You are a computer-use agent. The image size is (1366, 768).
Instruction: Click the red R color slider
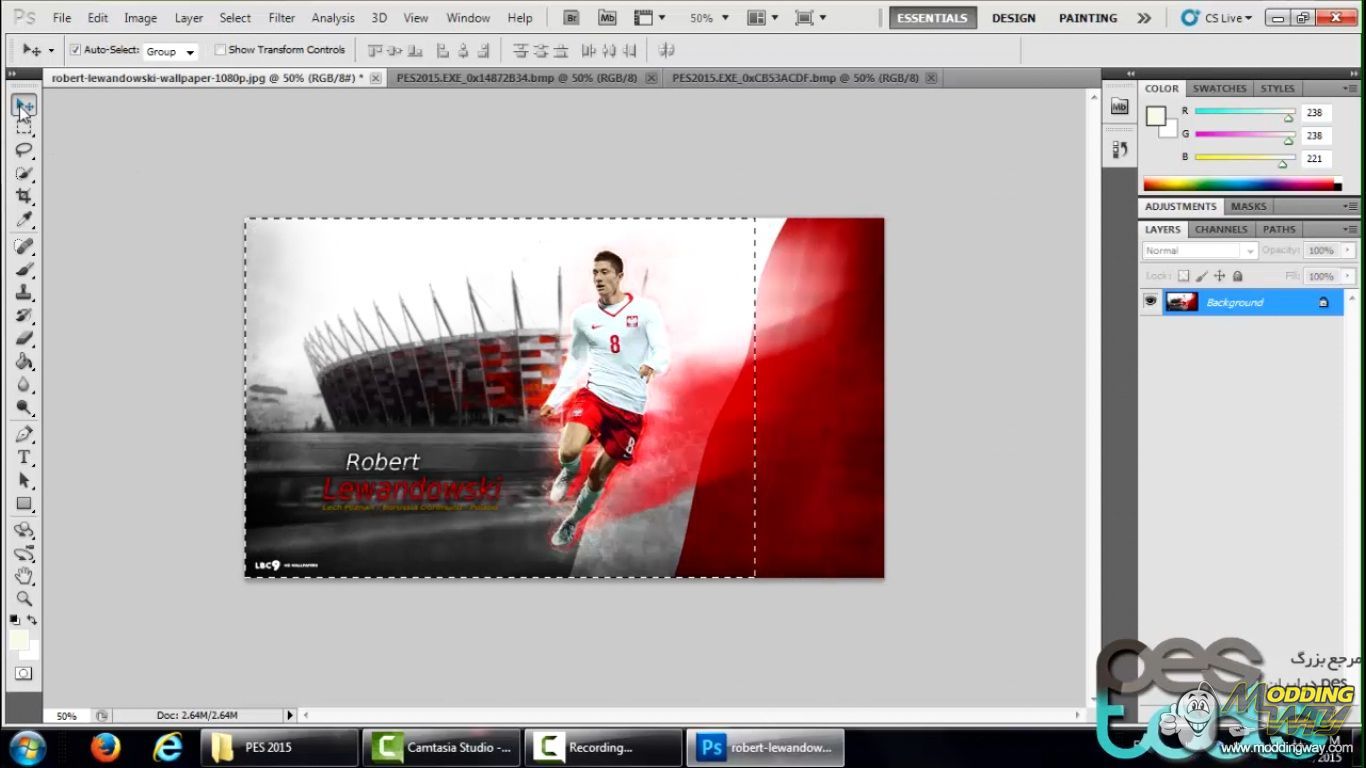point(1244,112)
